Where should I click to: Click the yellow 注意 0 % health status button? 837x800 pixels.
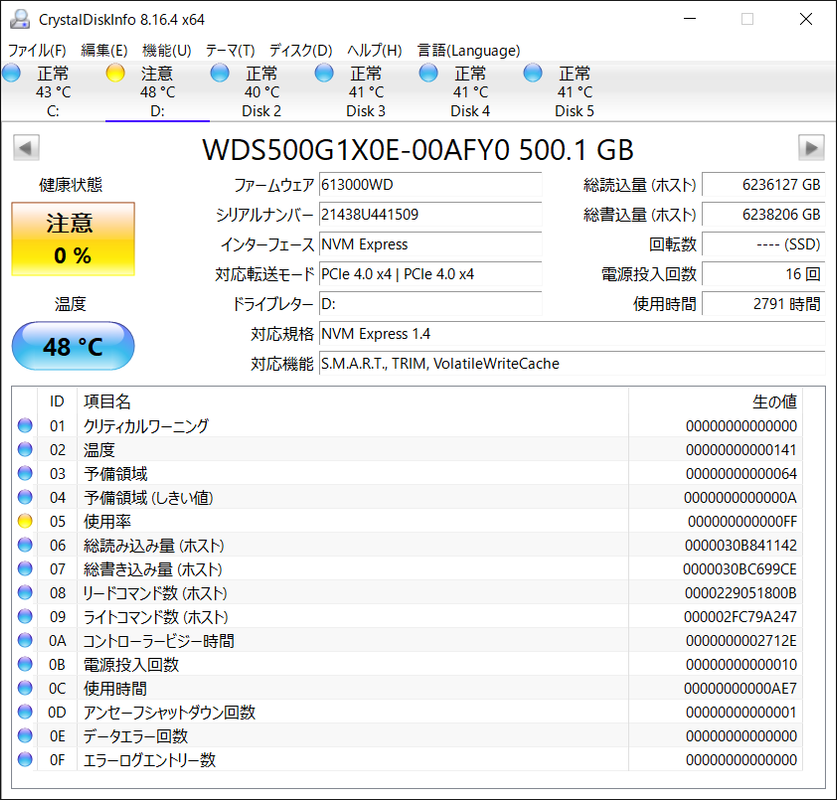click(x=73, y=239)
